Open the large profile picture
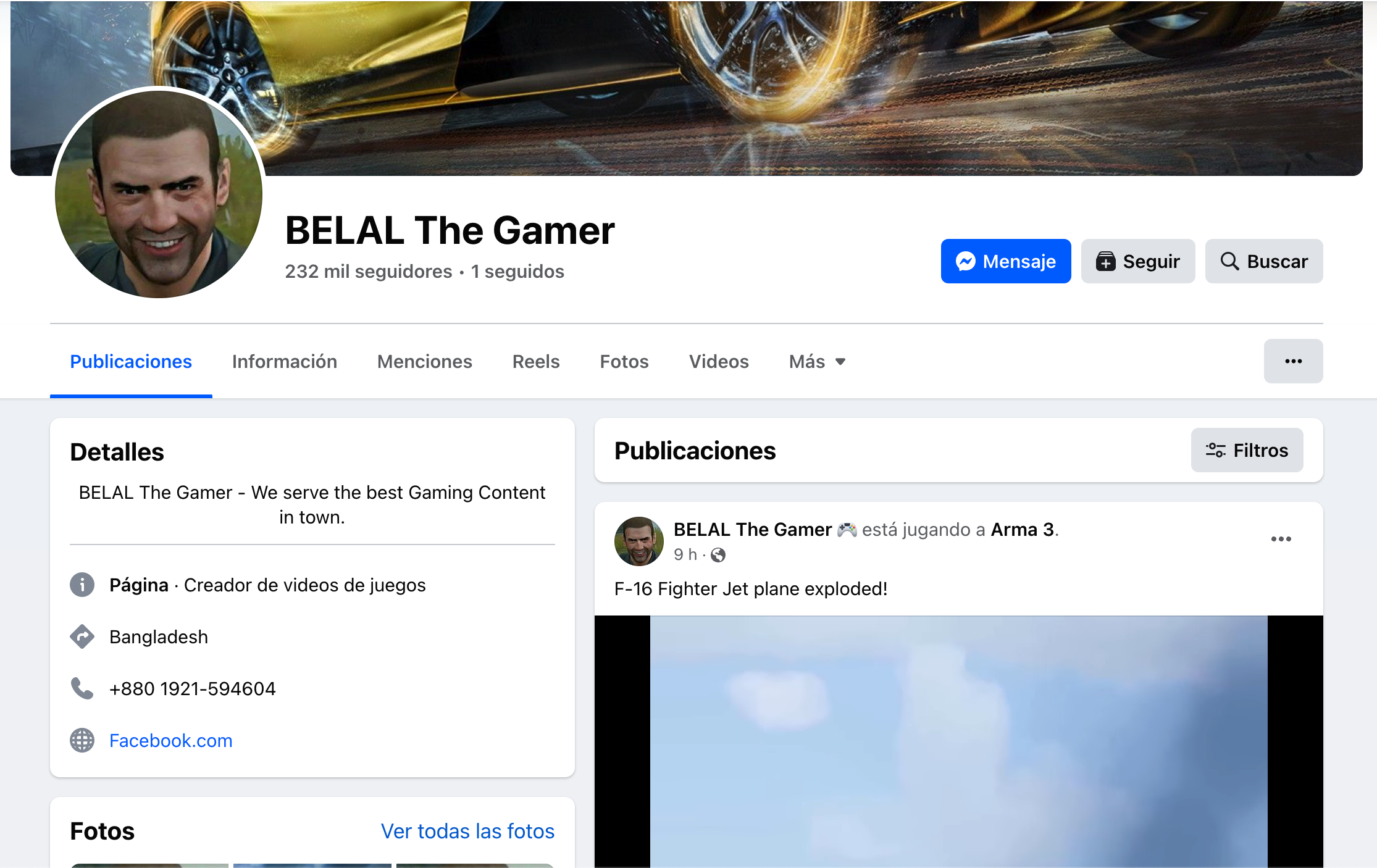This screenshot has width=1377, height=868. pyautogui.click(x=159, y=194)
